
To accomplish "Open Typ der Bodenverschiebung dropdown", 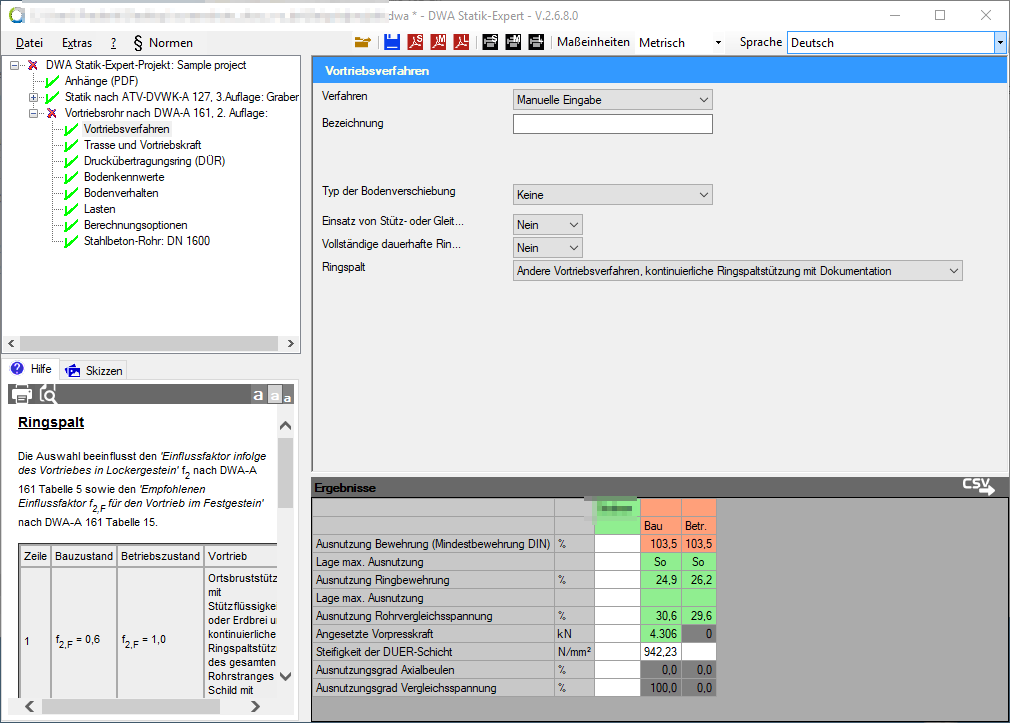I will point(612,195).
